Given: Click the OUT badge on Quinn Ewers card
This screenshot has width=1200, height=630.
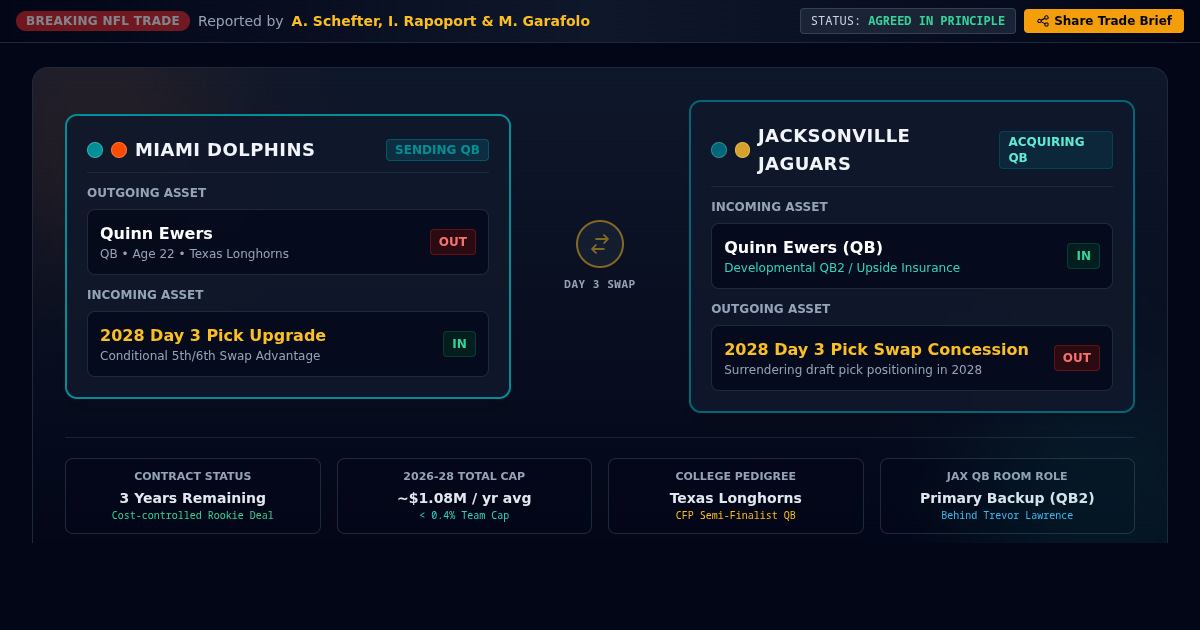Looking at the screenshot, I should 453,242.
